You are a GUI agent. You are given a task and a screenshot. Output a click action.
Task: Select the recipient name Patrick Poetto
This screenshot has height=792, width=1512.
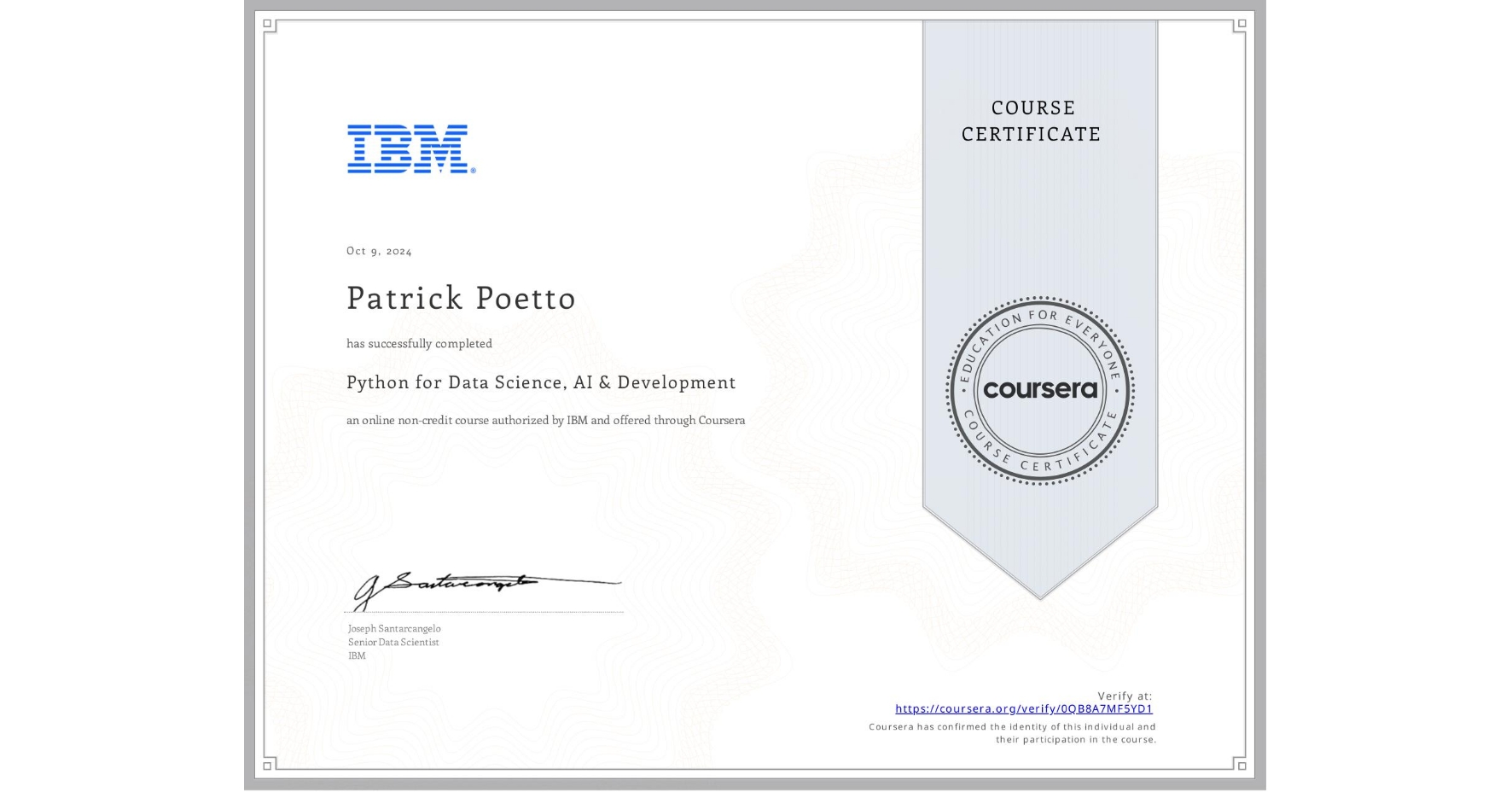click(461, 298)
